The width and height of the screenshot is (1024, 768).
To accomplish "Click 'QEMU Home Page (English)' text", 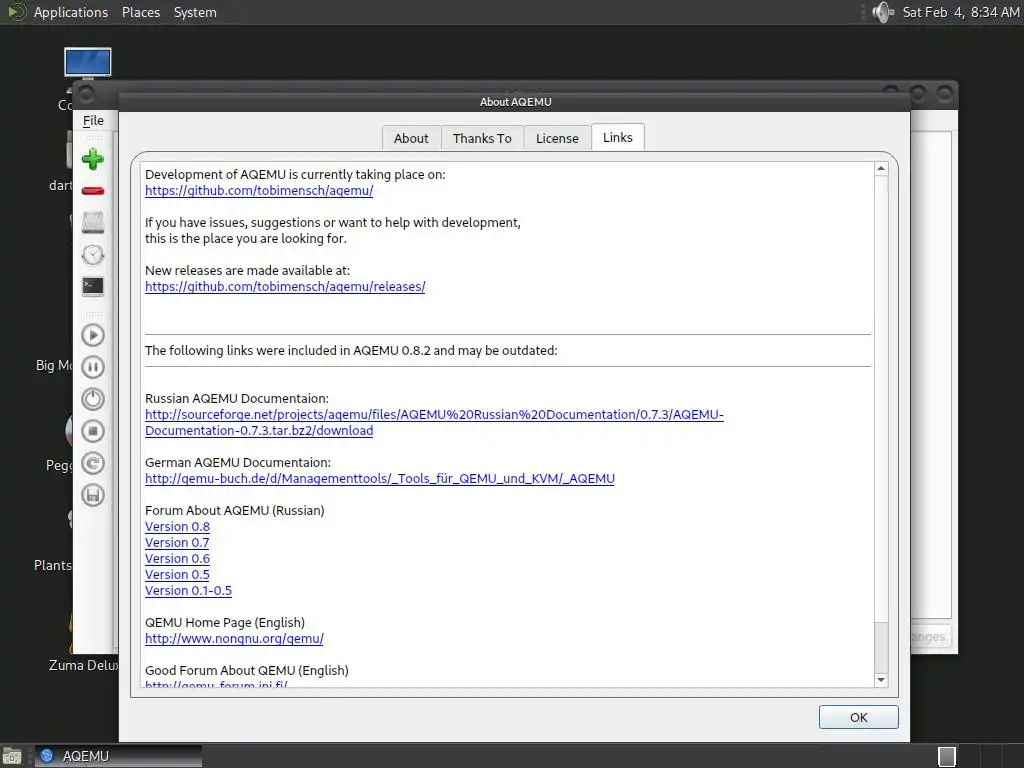I will pos(225,622).
